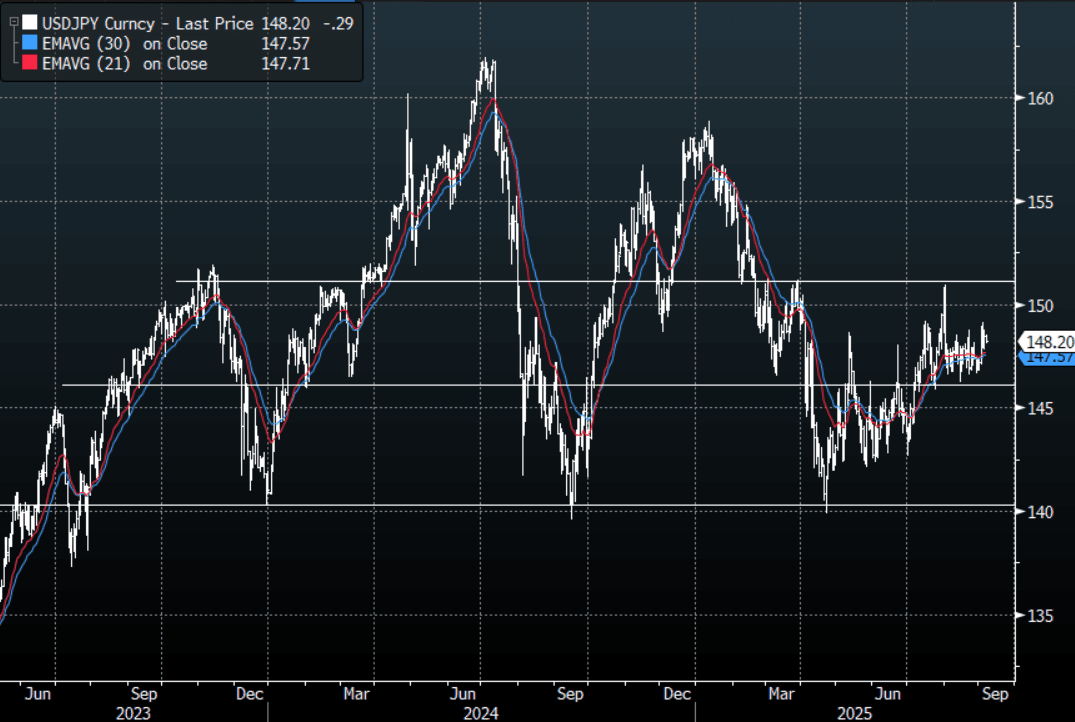Click the blue 147.57 EMA axis tag
Image resolution: width=1075 pixels, height=722 pixels.
[x=1047, y=357]
